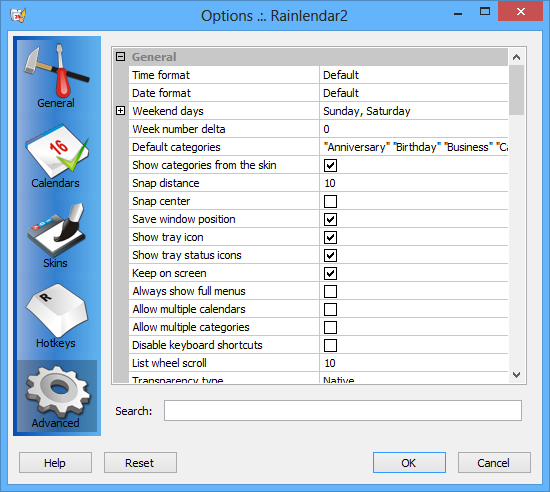Select the Time format row label

point(161,75)
